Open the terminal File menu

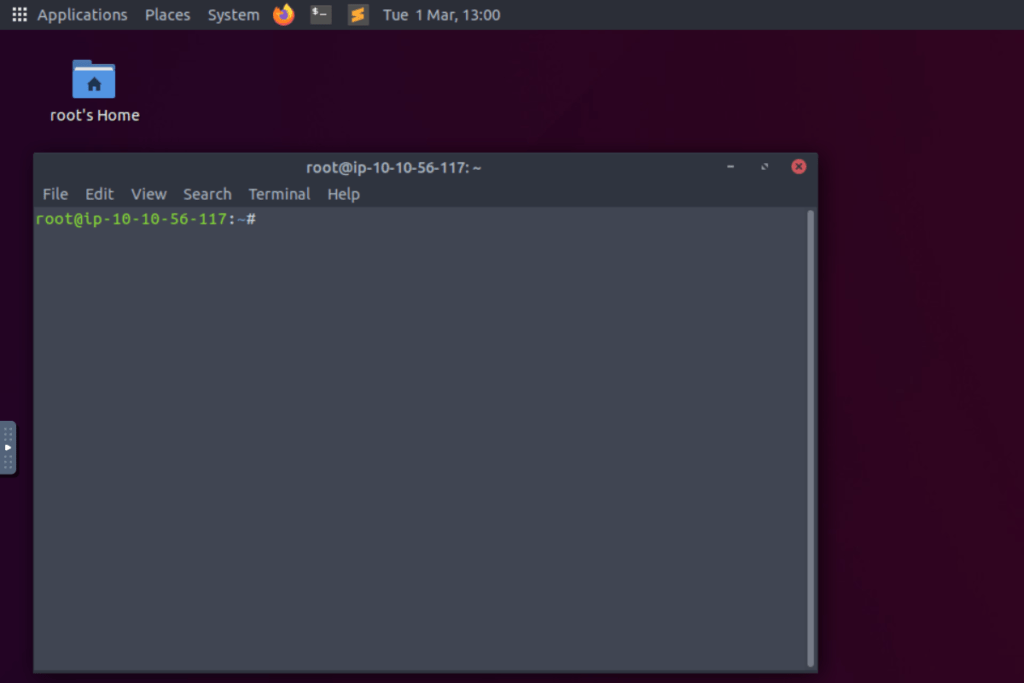[55, 194]
